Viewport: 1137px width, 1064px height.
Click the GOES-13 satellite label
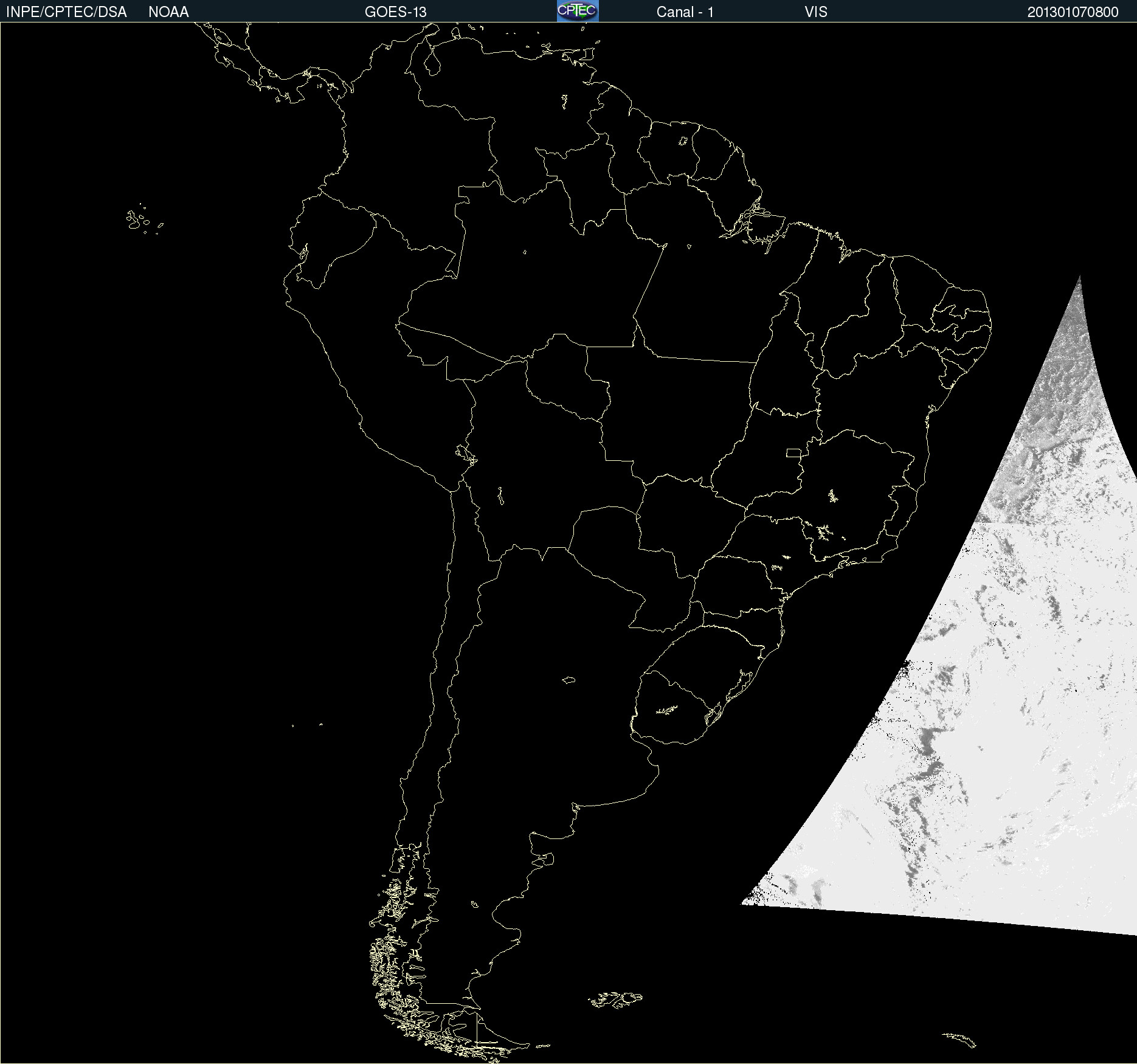tap(396, 12)
